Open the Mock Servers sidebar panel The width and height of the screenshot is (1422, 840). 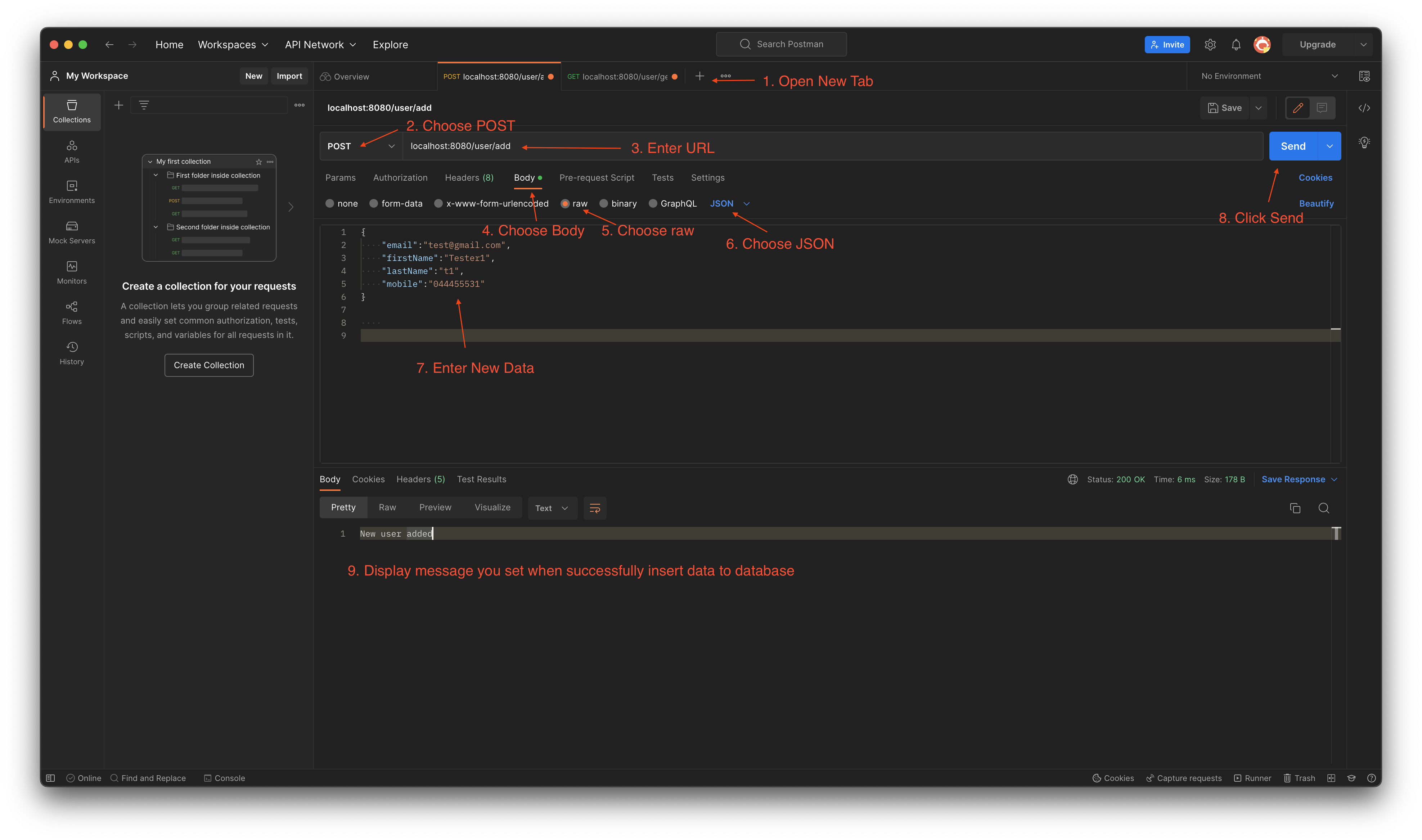point(72,232)
